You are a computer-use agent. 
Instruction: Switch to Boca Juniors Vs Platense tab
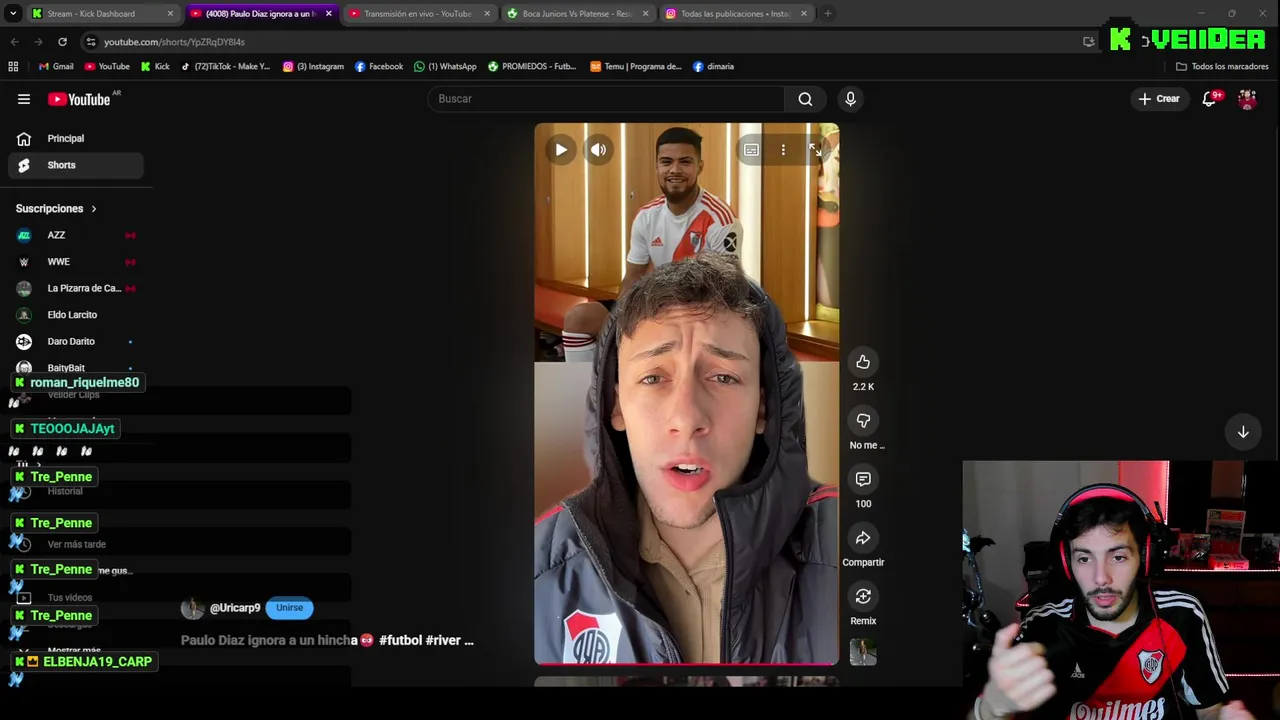point(576,14)
